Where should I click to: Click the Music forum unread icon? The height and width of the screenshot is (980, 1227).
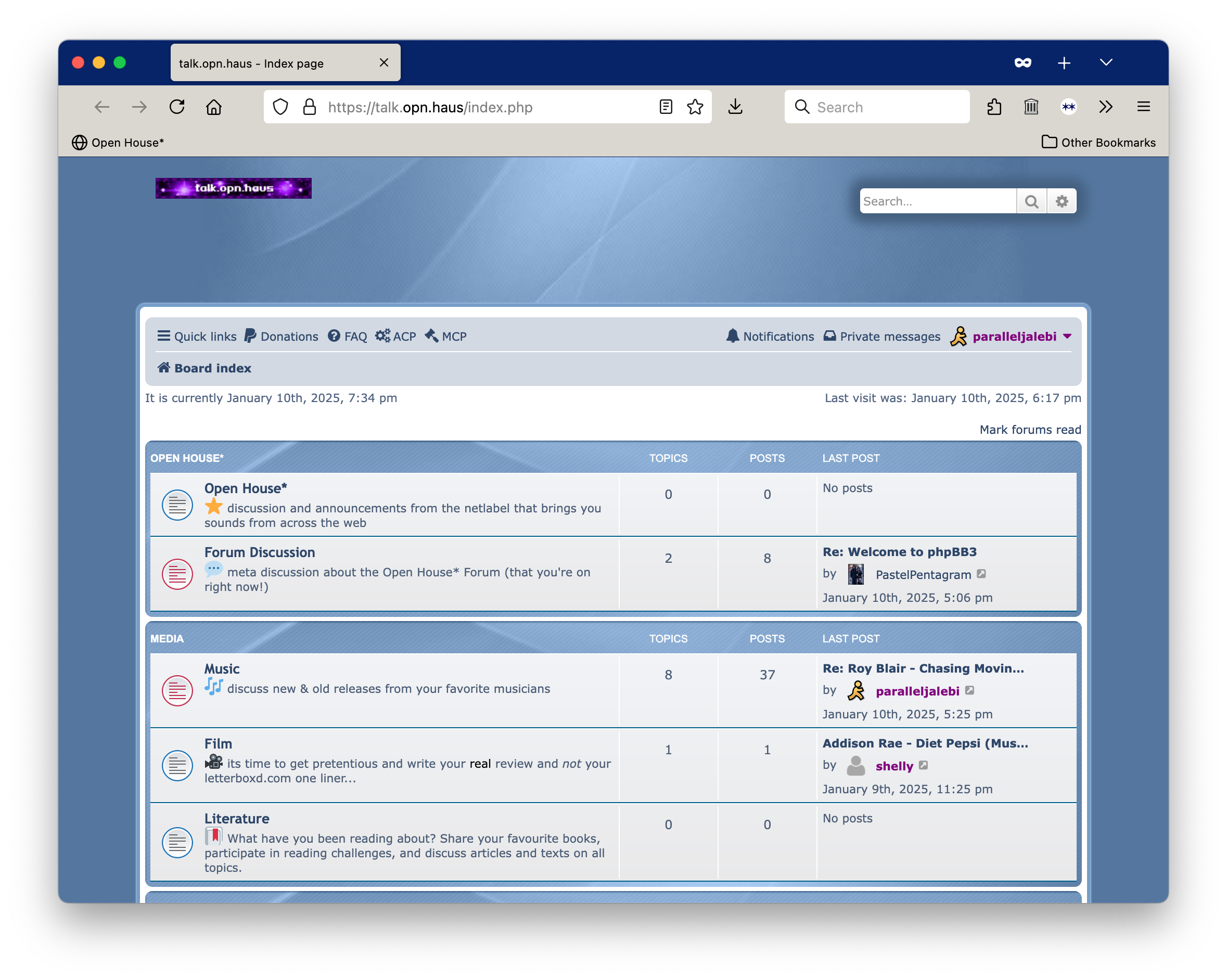click(177, 690)
